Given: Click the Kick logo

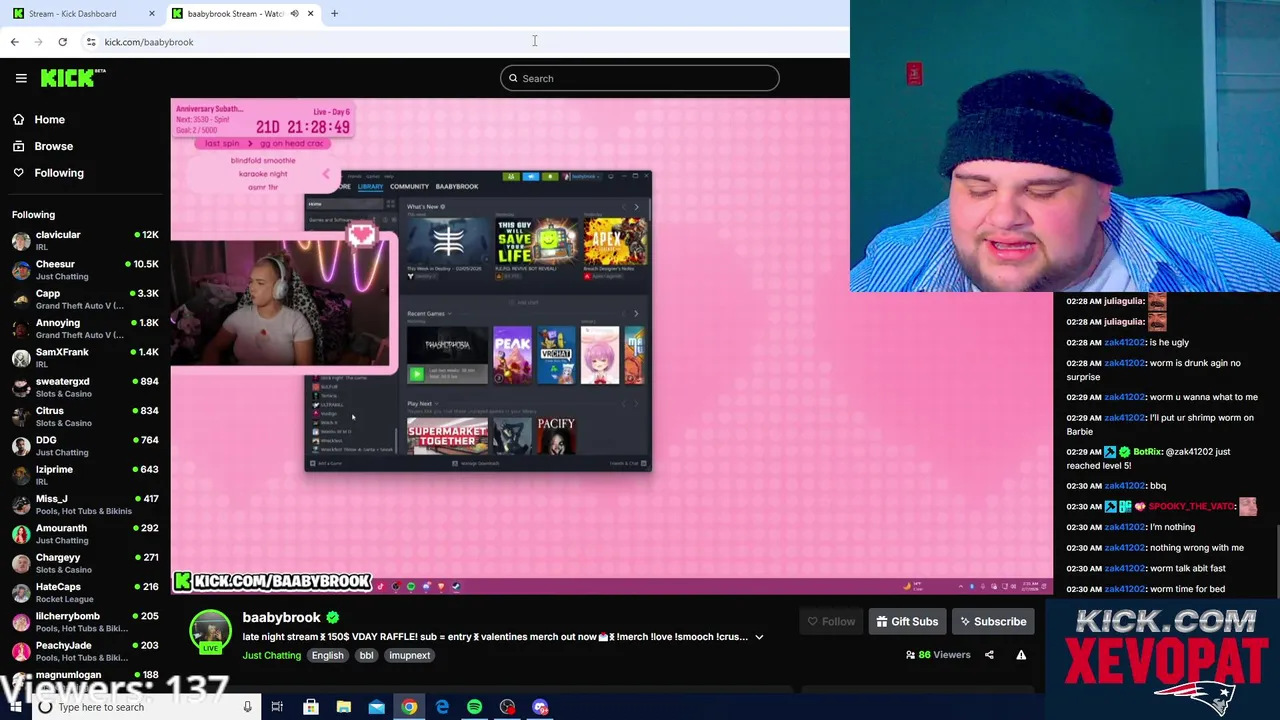Looking at the screenshot, I should 72,78.
